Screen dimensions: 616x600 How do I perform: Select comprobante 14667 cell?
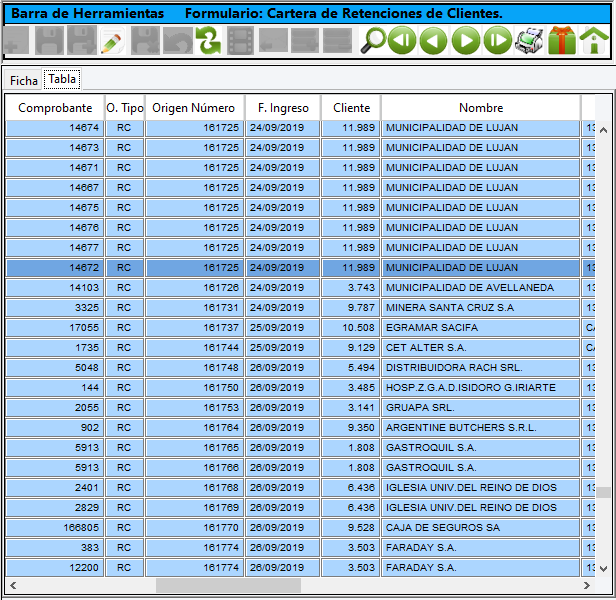tap(55, 188)
